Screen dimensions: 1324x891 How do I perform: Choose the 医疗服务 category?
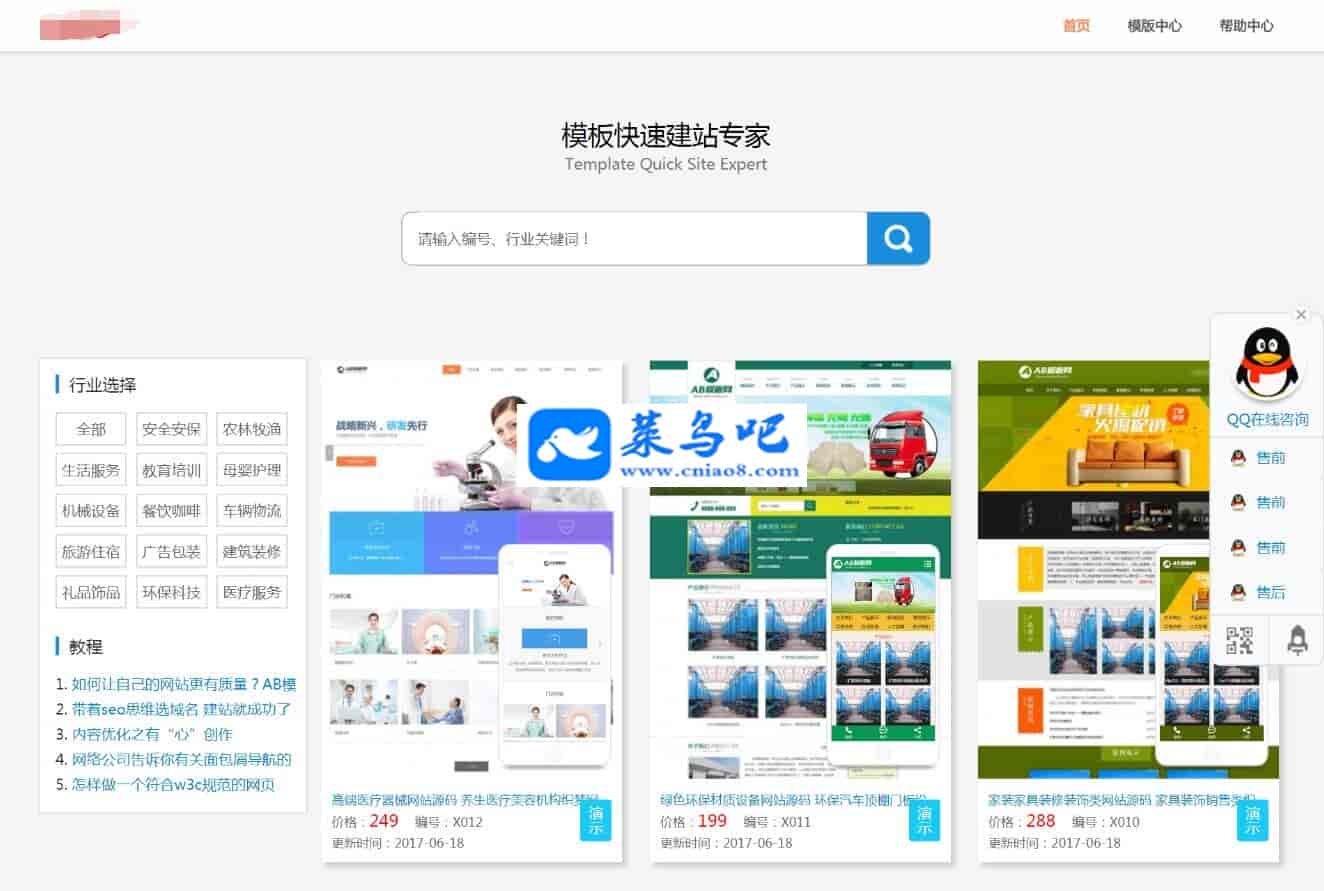pyautogui.click(x=252, y=592)
